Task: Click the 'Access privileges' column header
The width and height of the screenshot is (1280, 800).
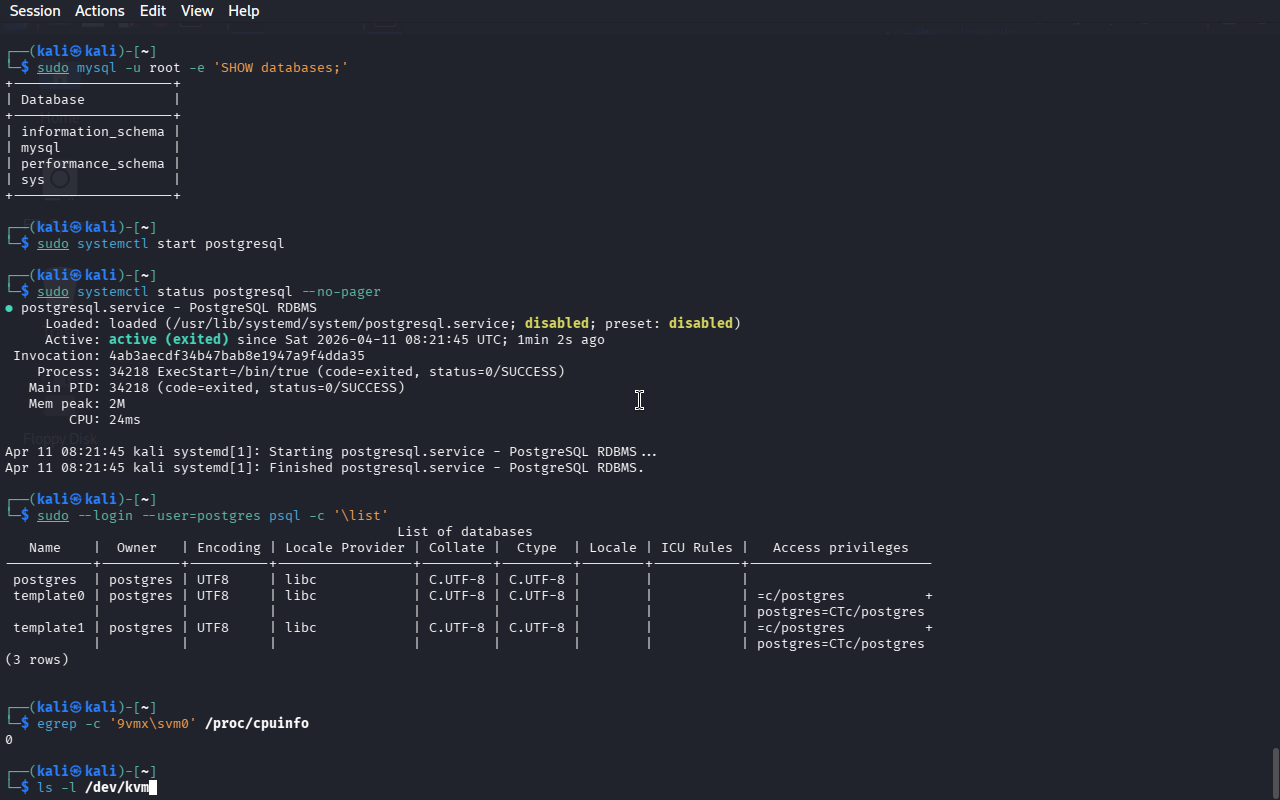Action: pos(840,548)
